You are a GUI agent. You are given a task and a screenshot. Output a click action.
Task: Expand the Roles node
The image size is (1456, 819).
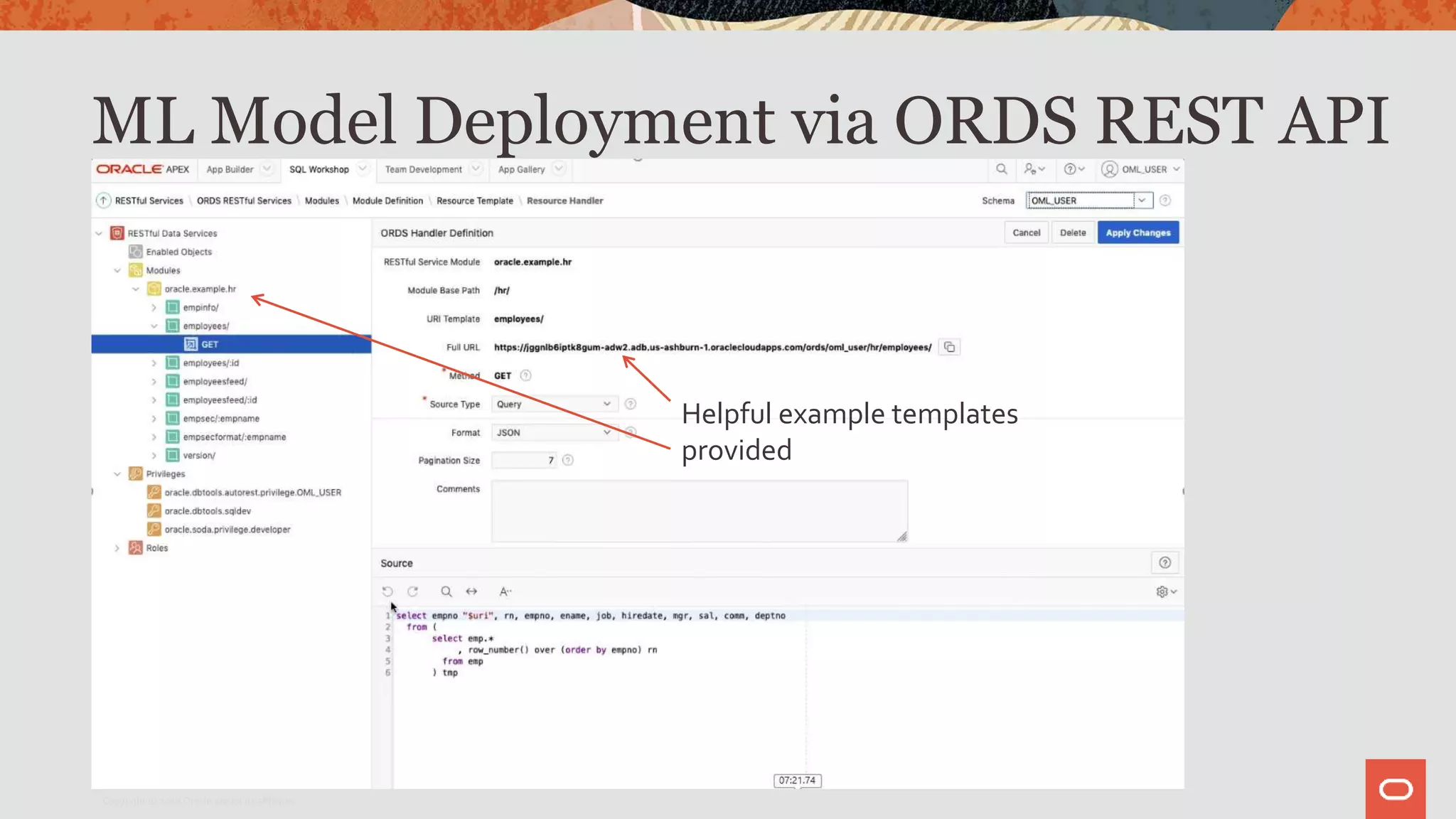tap(117, 547)
